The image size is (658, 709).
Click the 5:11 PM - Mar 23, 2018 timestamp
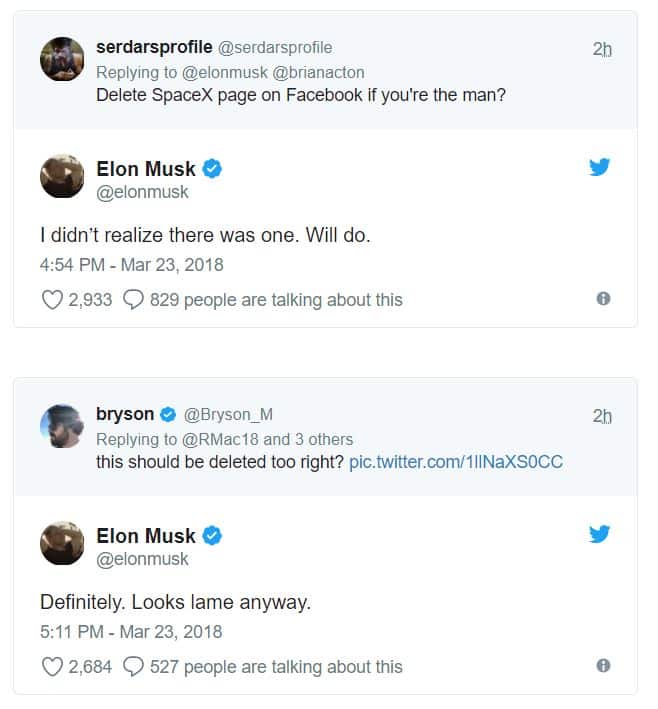click(131, 632)
